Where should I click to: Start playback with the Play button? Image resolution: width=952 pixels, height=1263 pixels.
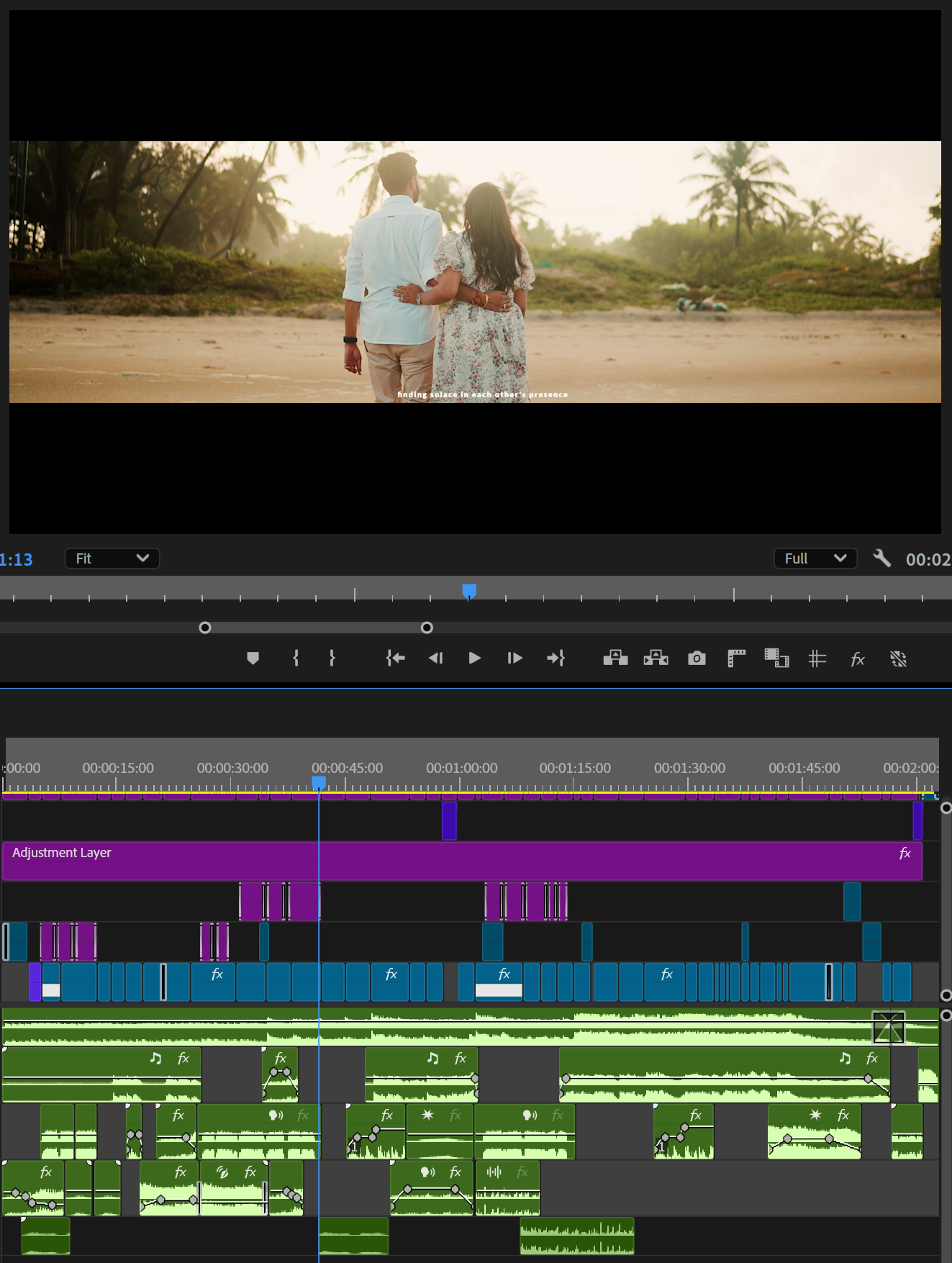coord(474,658)
